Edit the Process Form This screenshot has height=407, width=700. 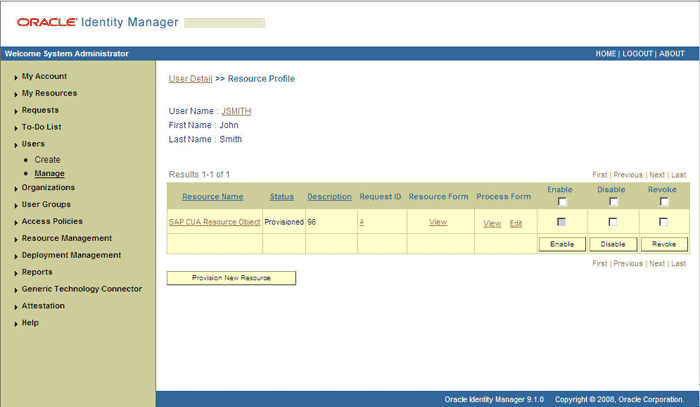(x=516, y=224)
